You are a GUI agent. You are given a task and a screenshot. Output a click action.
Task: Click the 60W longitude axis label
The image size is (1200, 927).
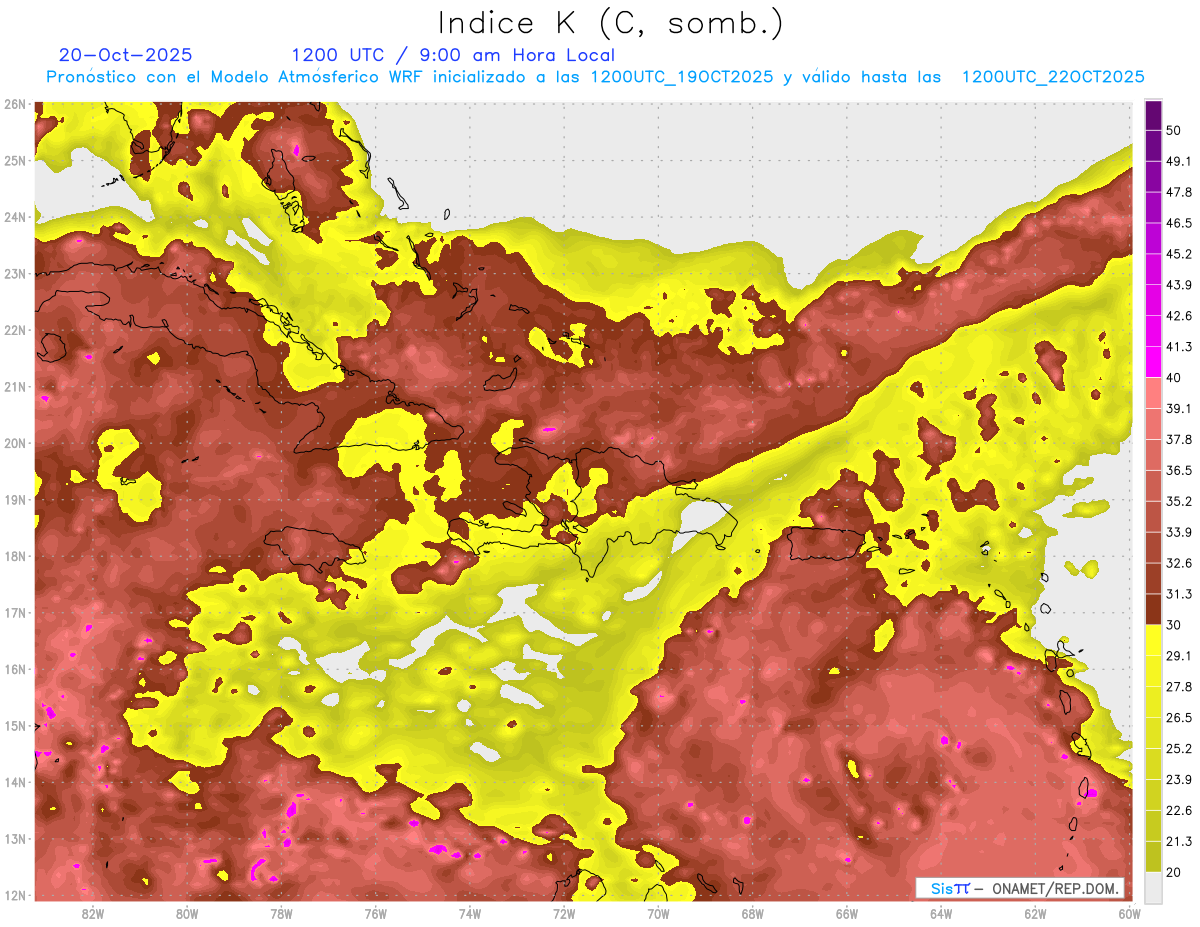[1130, 913]
